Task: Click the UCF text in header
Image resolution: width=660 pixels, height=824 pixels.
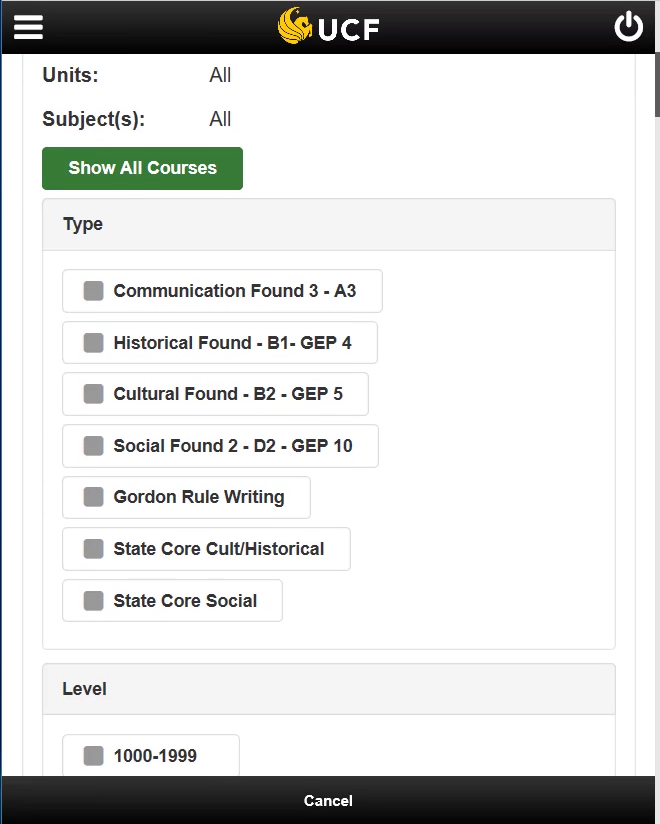Action: [348, 29]
